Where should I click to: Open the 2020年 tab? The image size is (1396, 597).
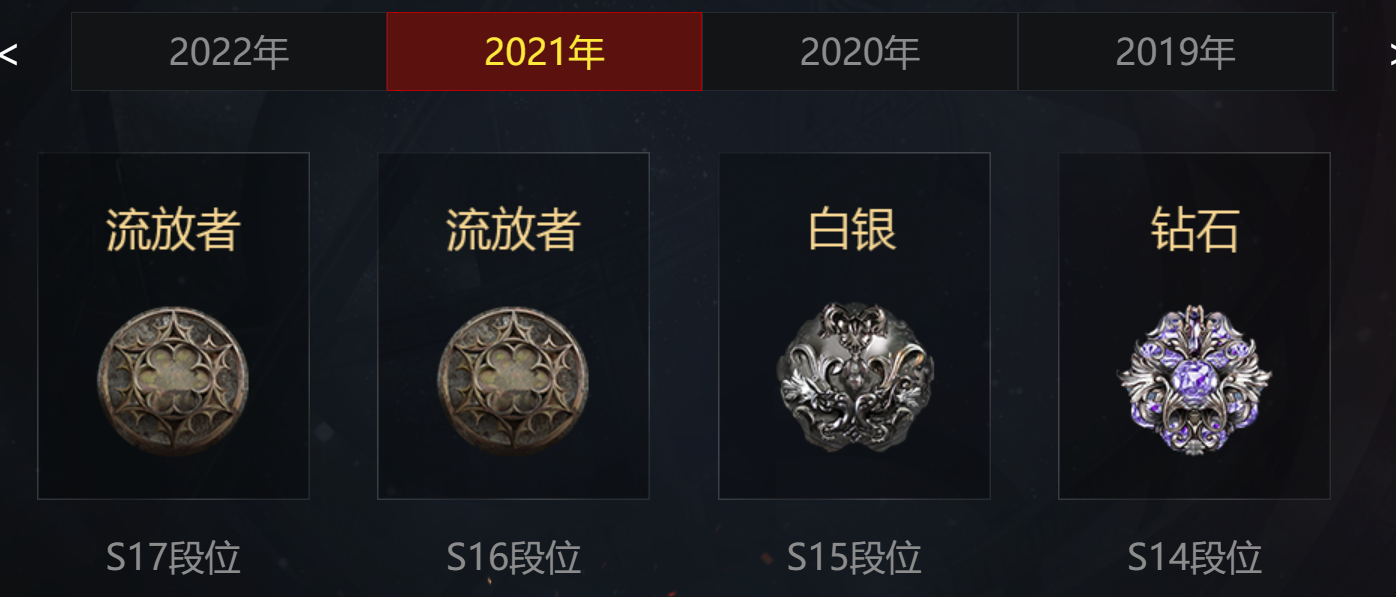[860, 52]
